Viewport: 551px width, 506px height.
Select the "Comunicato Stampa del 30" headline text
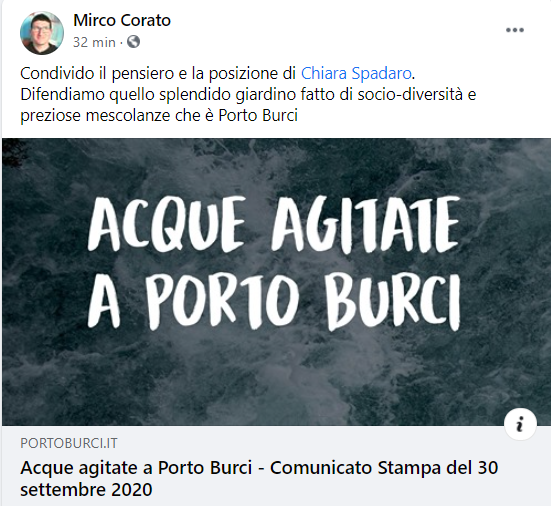pyautogui.click(x=384, y=468)
